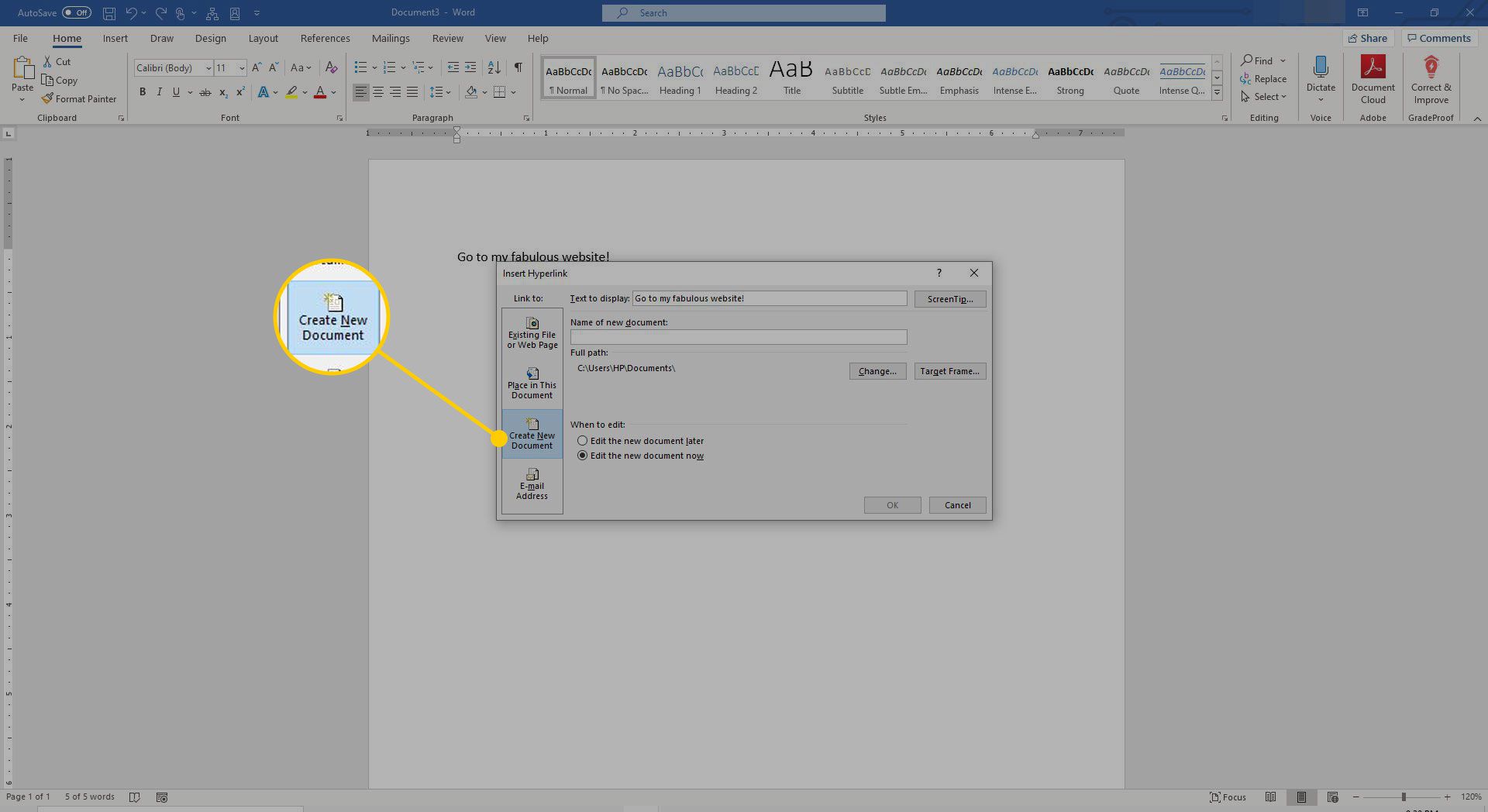
Task: Click Change... path button
Action: [x=877, y=371]
